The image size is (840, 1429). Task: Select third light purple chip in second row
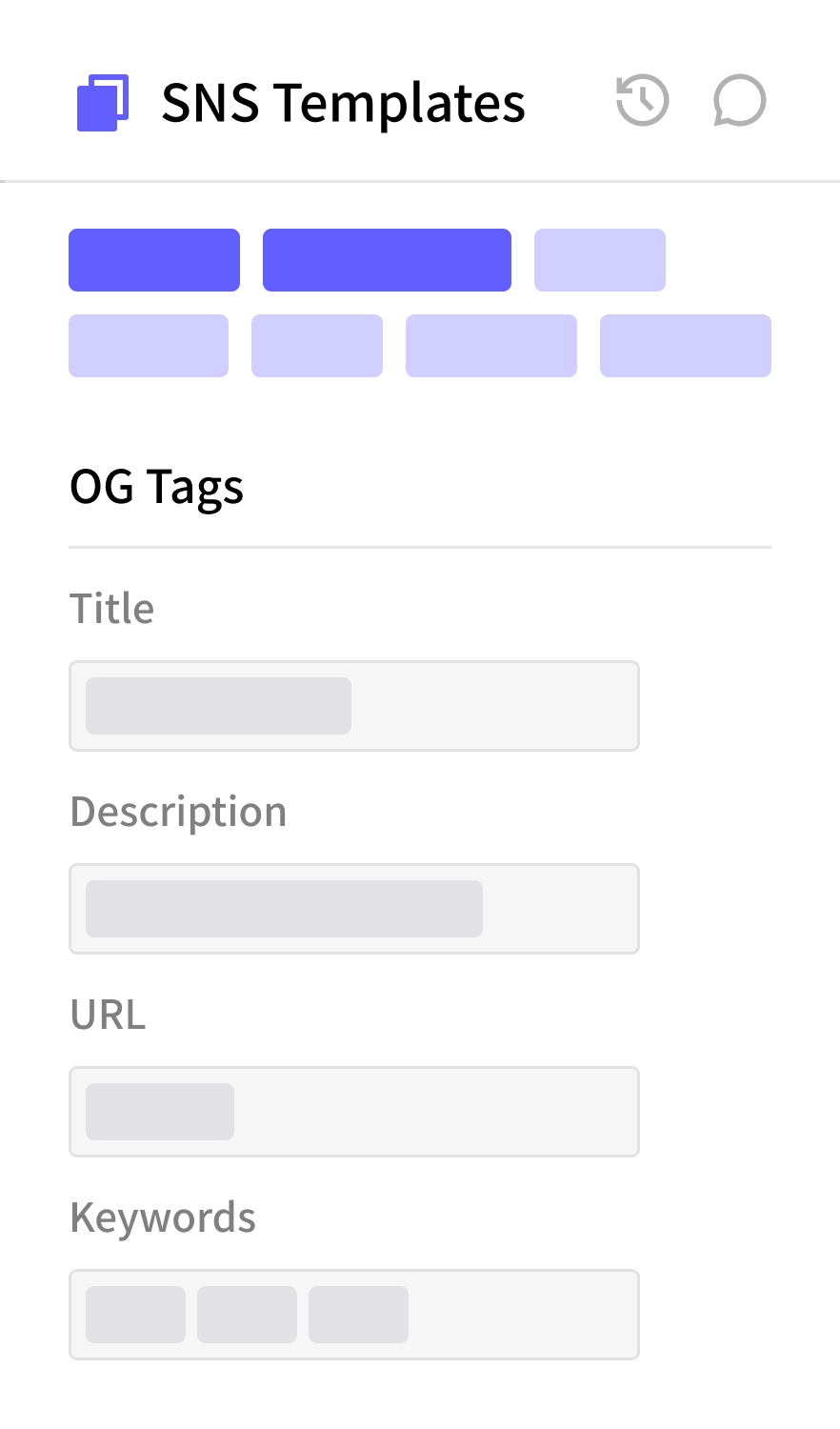click(491, 346)
